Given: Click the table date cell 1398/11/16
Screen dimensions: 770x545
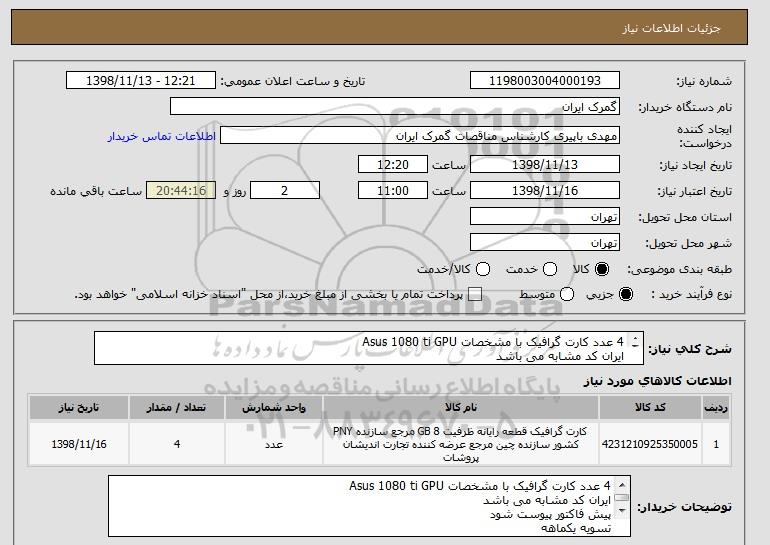Looking at the screenshot, I should pyautogui.click(x=79, y=444).
